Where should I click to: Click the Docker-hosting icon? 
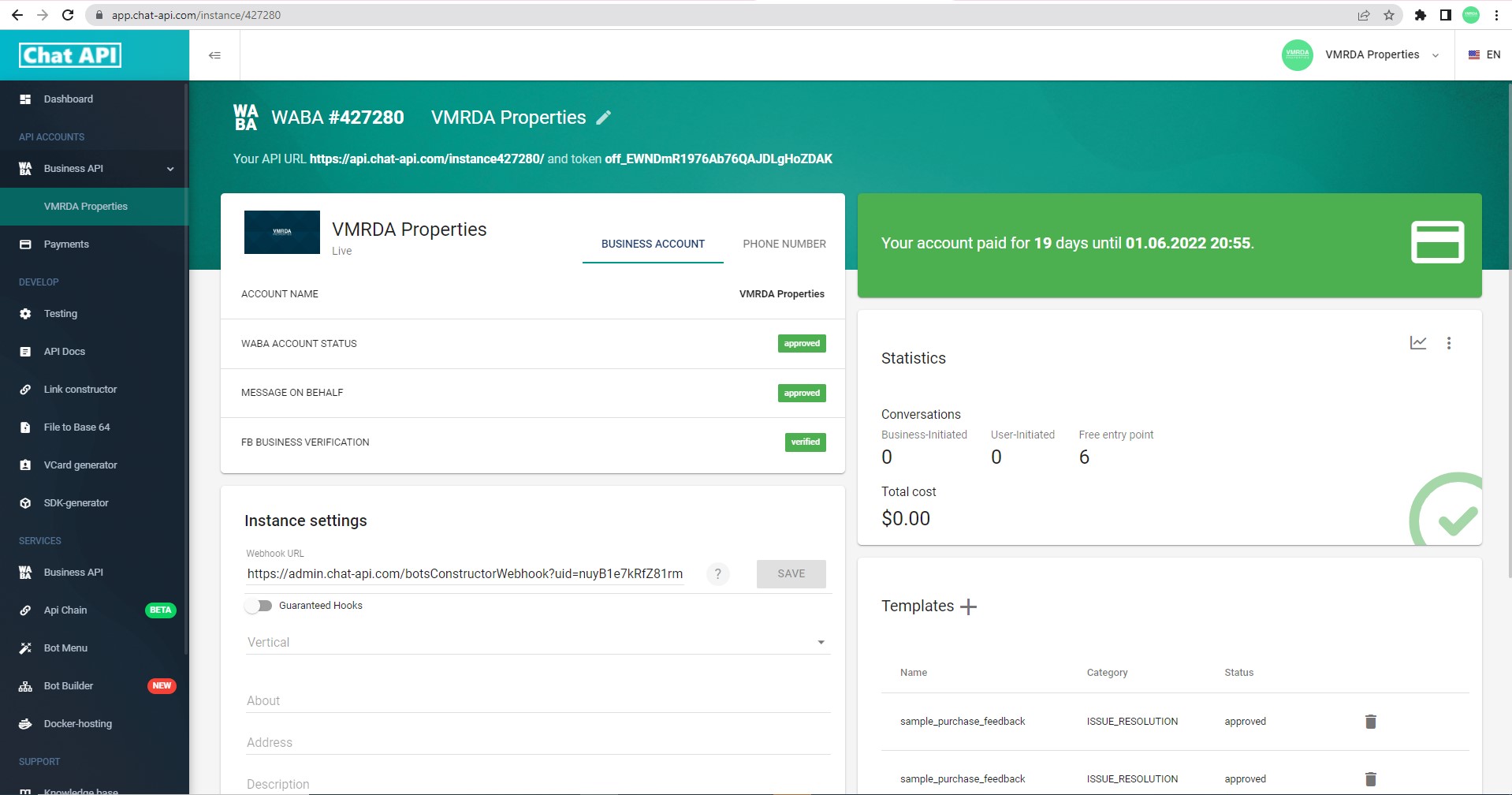[x=25, y=724]
